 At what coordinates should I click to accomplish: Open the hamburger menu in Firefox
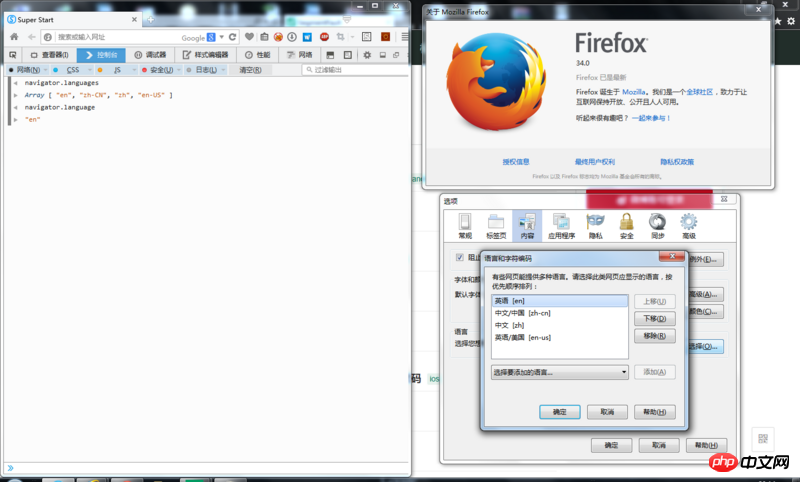pyautogui.click(x=405, y=37)
